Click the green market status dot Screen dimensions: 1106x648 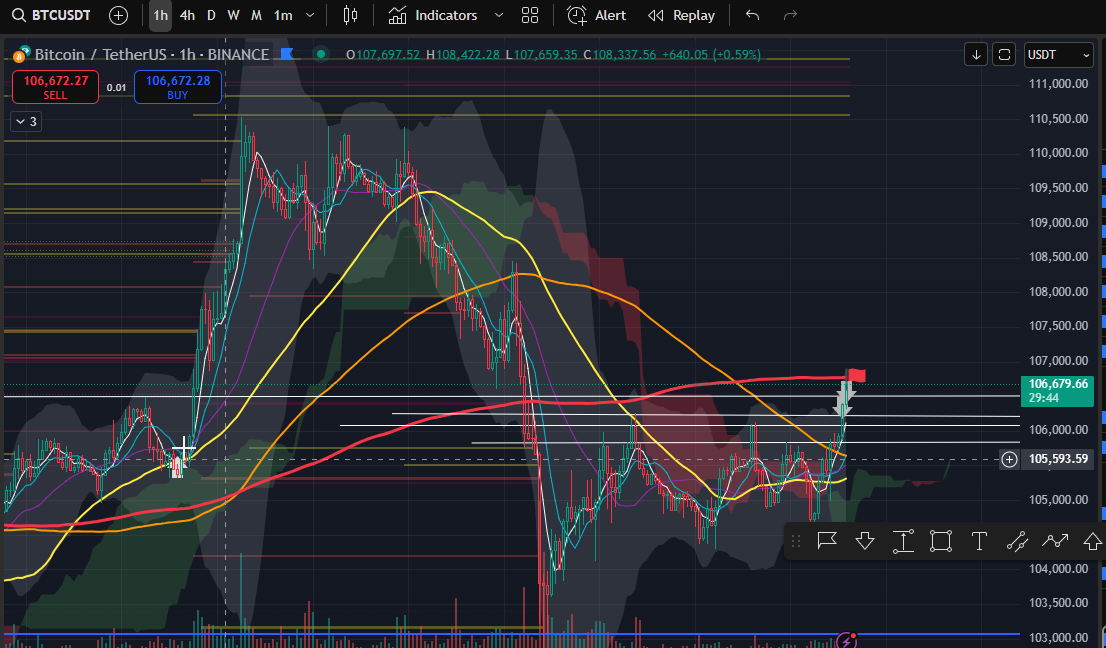(x=321, y=54)
